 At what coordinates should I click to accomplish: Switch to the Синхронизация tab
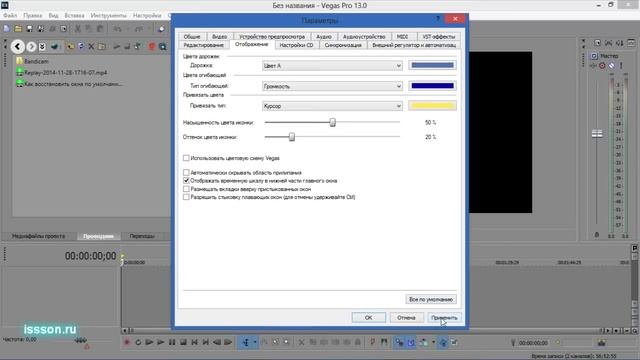tap(343, 45)
